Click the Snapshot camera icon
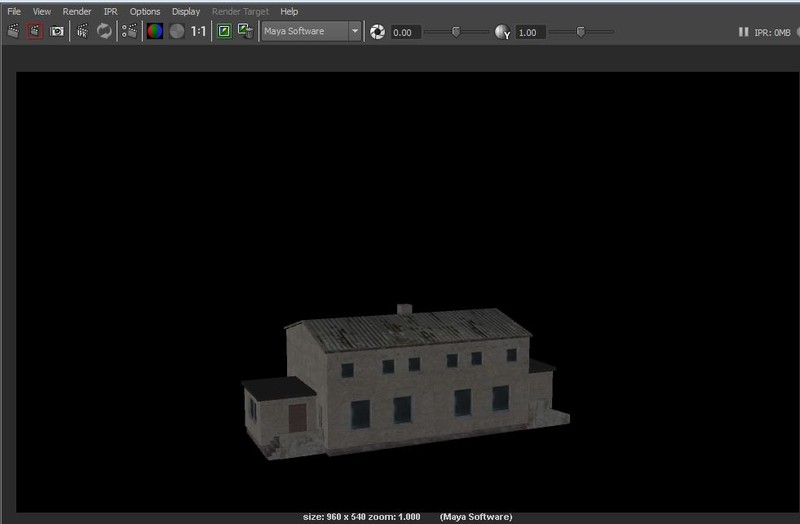 (x=57, y=31)
